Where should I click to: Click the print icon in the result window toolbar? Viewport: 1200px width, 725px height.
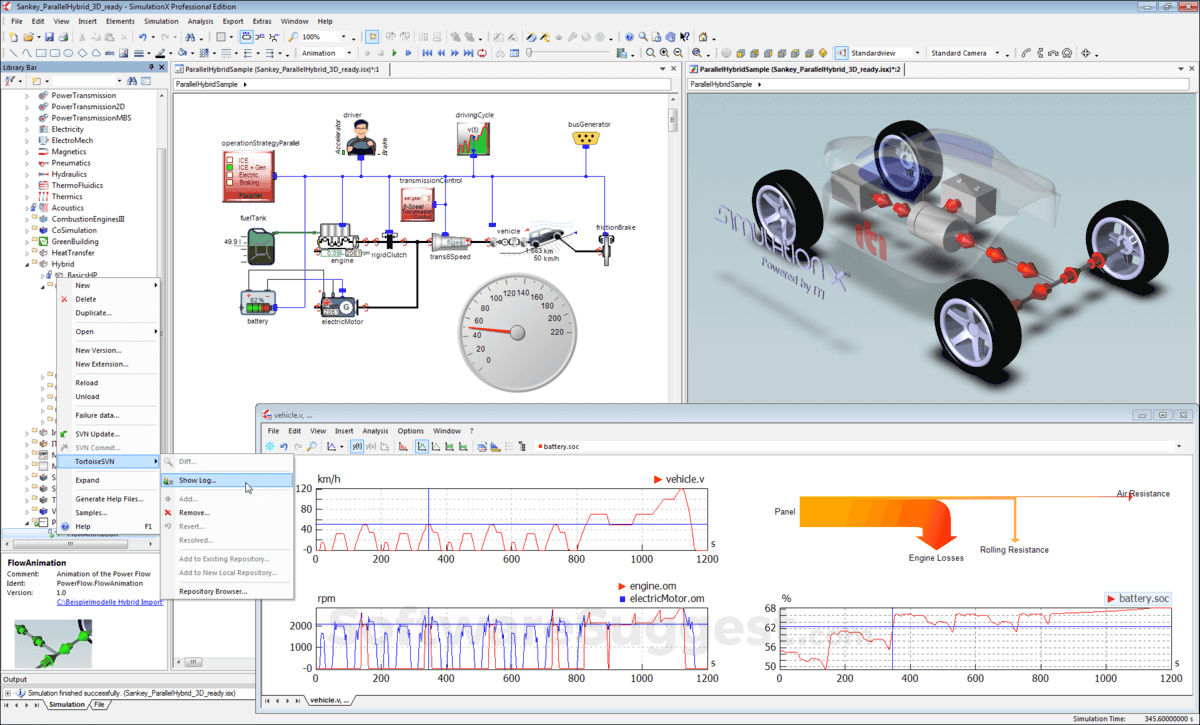click(481, 447)
